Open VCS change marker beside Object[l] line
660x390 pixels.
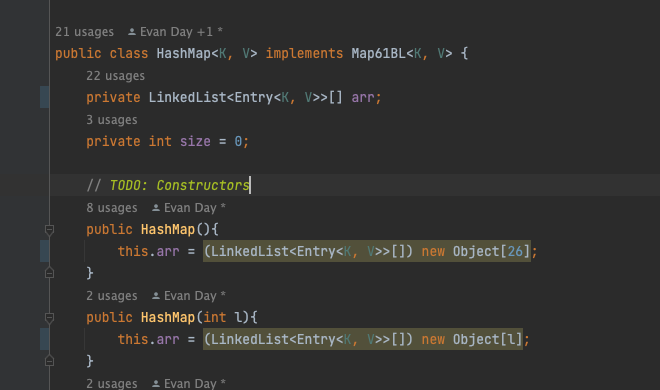click(45, 339)
